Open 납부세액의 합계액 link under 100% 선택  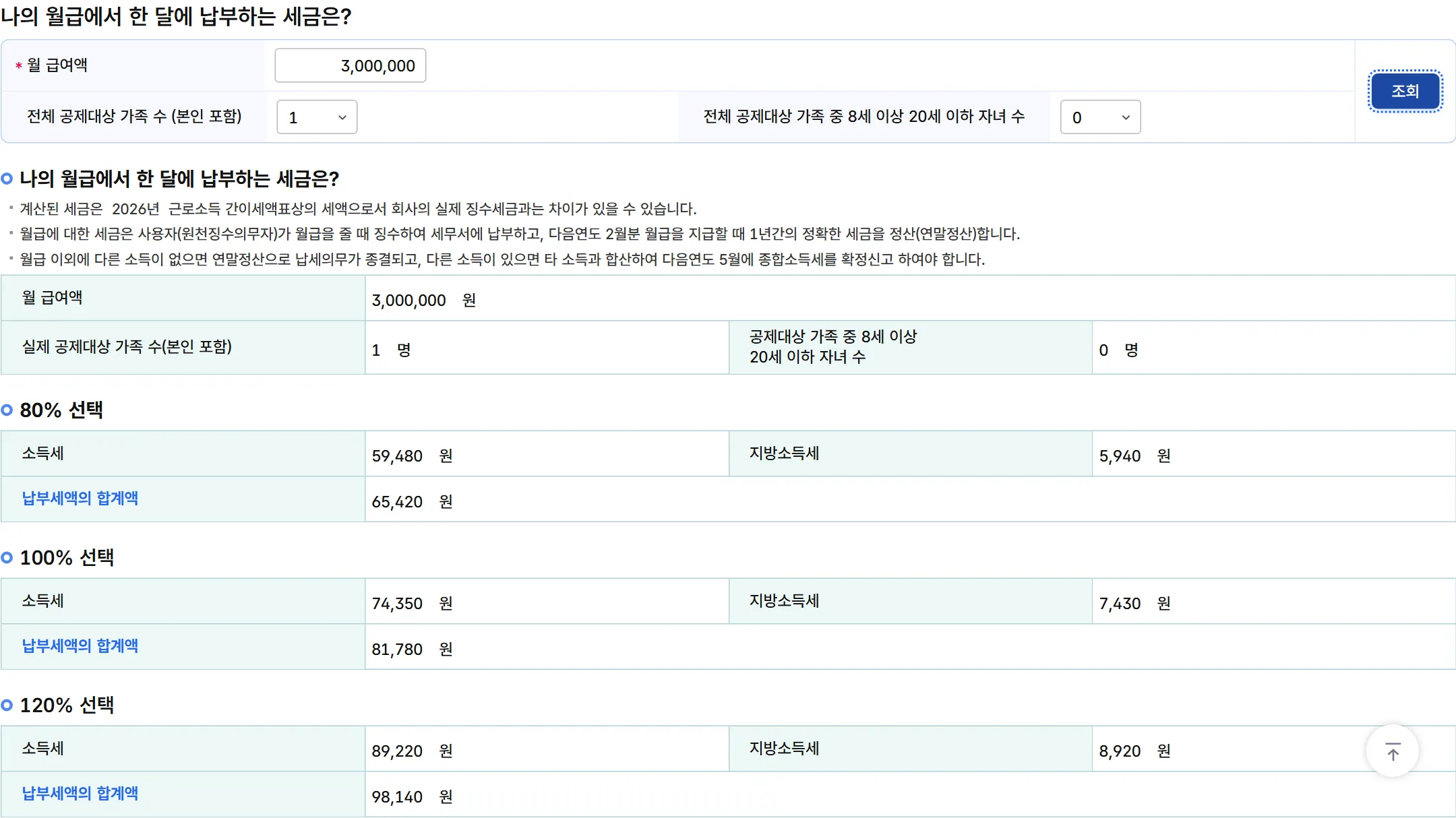pyautogui.click(x=80, y=646)
